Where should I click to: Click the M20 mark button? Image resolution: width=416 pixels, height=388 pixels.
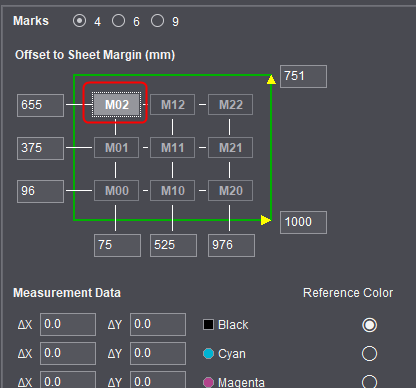230,191
